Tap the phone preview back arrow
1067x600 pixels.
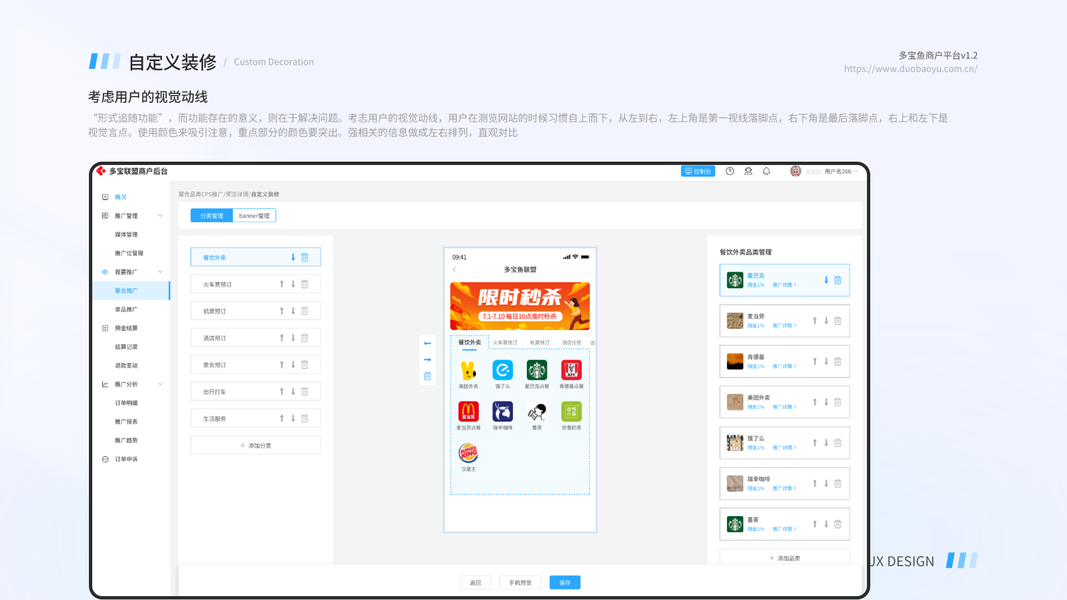point(455,269)
